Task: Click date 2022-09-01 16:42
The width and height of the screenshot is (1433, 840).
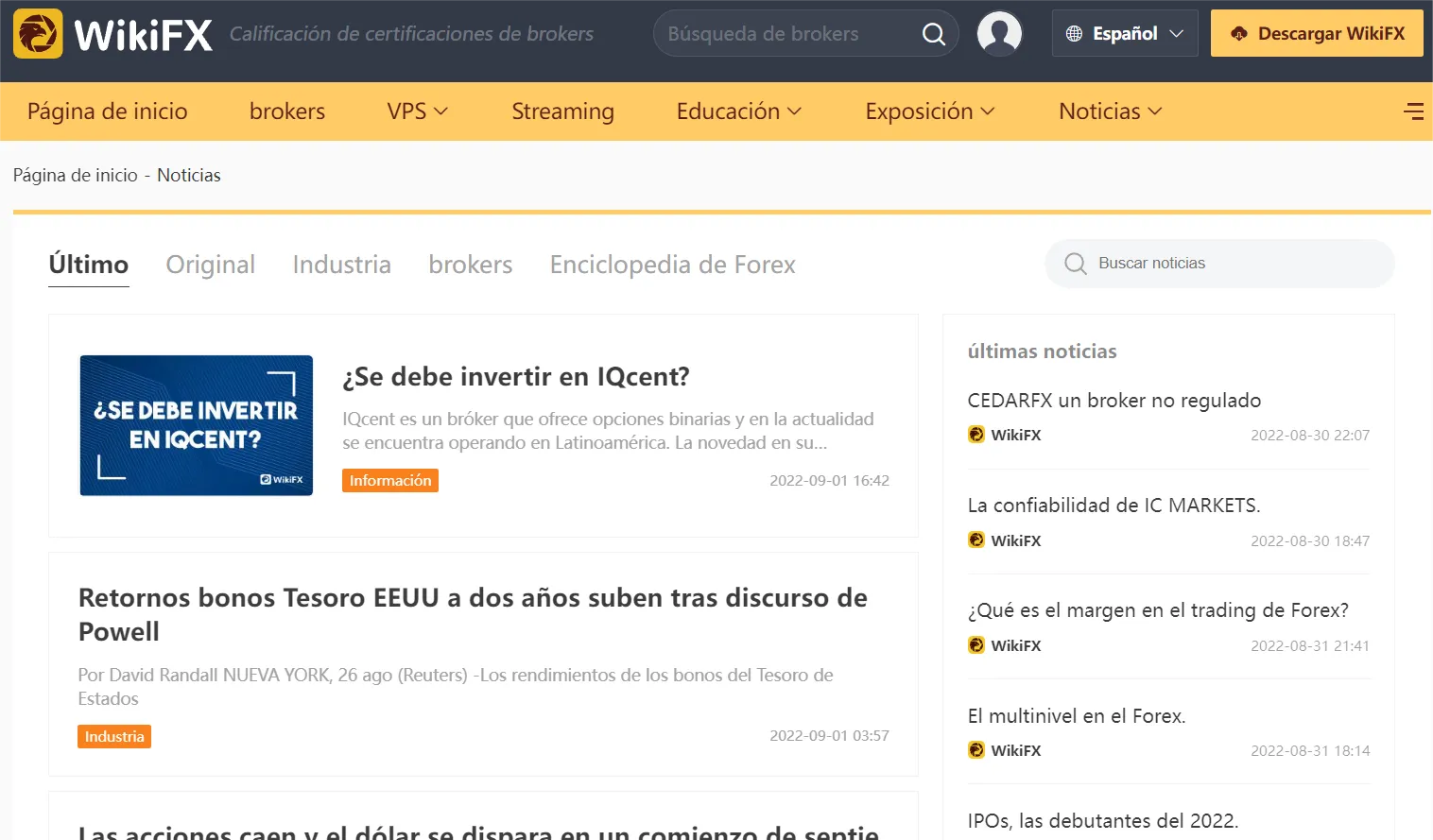Action: (x=829, y=481)
